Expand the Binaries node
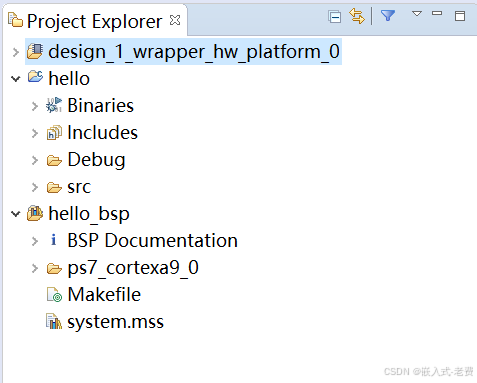Screen dimensions: 477x383 coord(35,106)
